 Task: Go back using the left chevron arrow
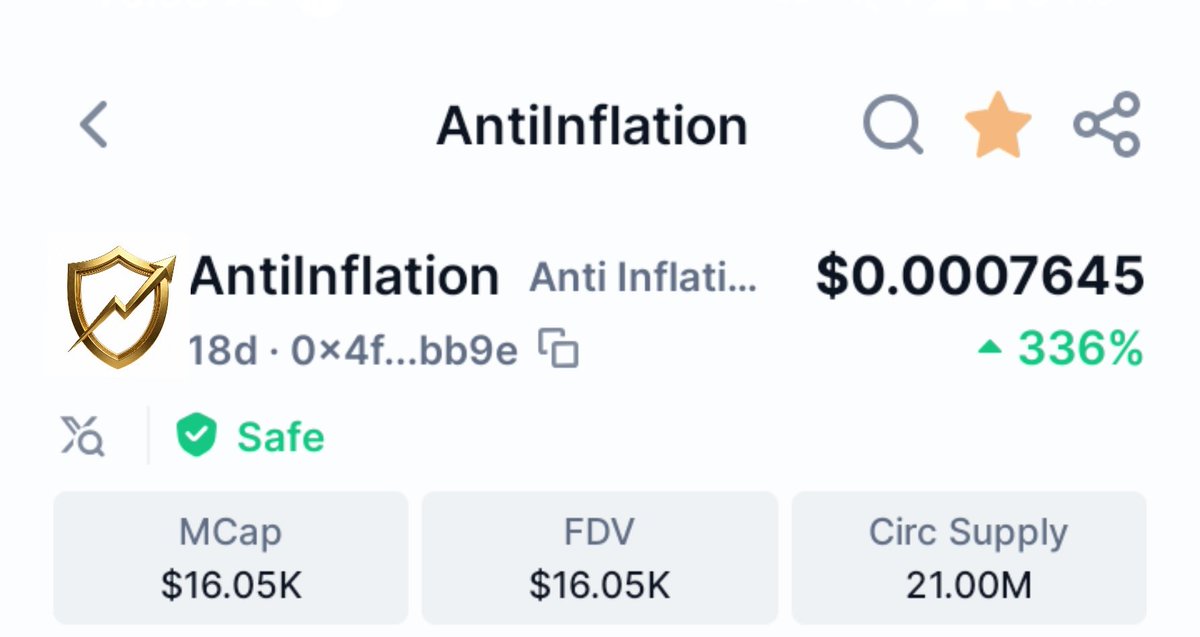pos(94,125)
